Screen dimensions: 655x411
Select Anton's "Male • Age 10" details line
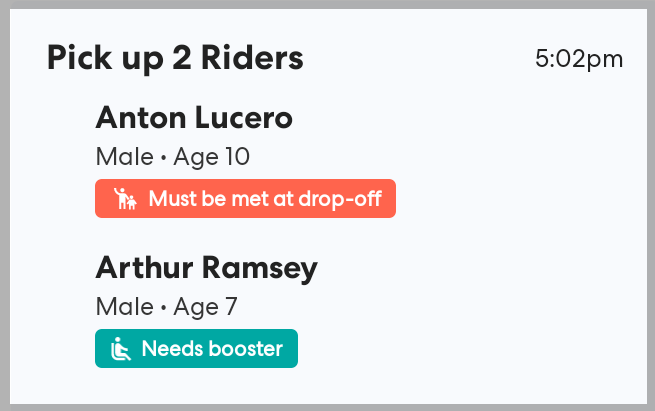172,157
